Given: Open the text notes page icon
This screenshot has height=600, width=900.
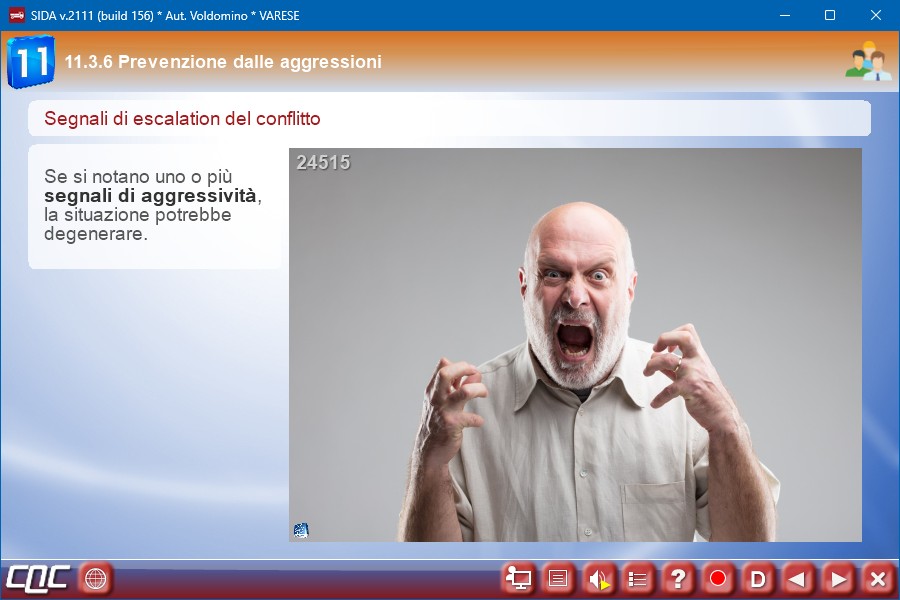Looking at the screenshot, I should pyautogui.click(x=558, y=578).
